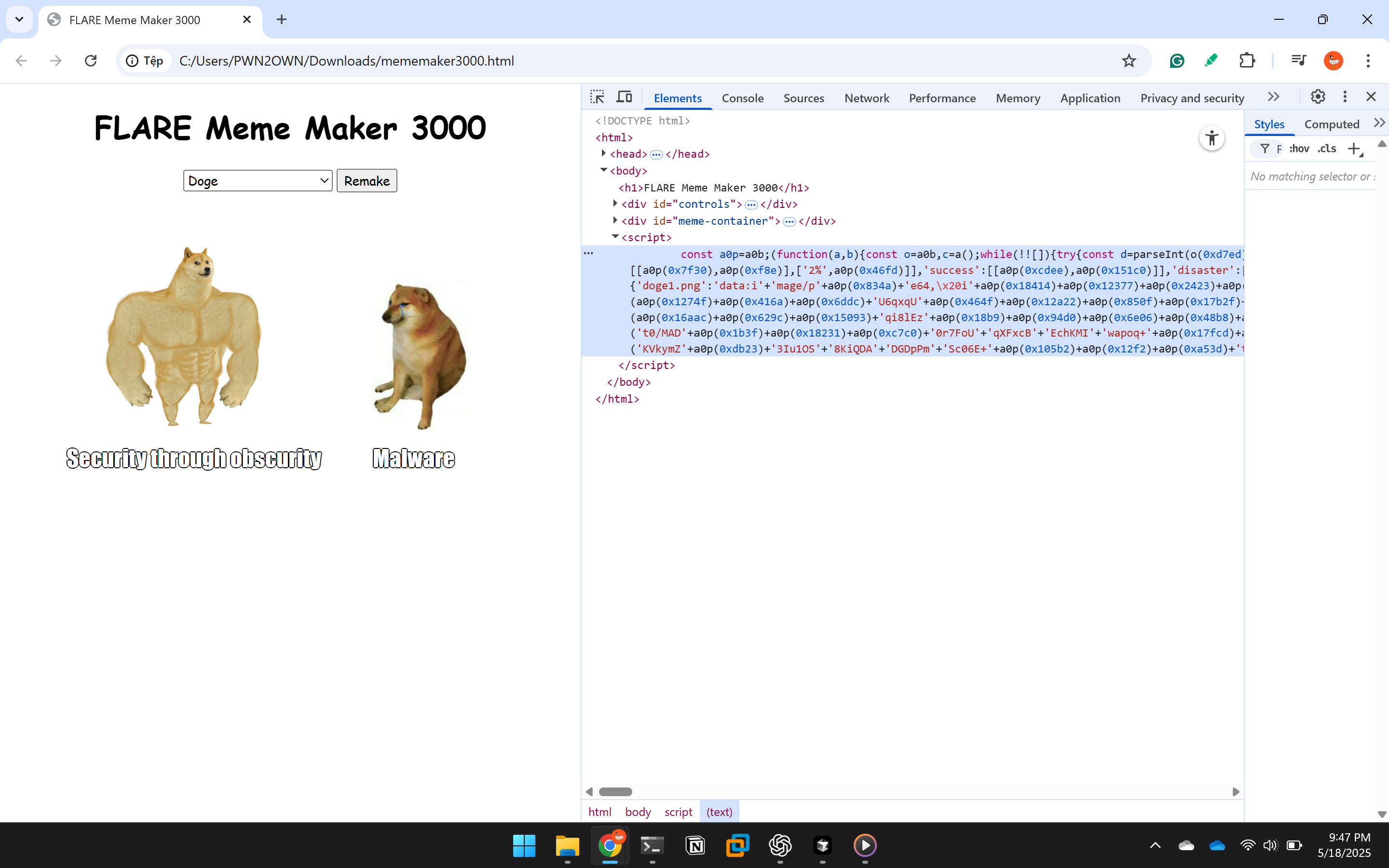Image resolution: width=1389 pixels, height=868 pixels.
Task: Click the Cheems dog meme image
Action: (421, 355)
